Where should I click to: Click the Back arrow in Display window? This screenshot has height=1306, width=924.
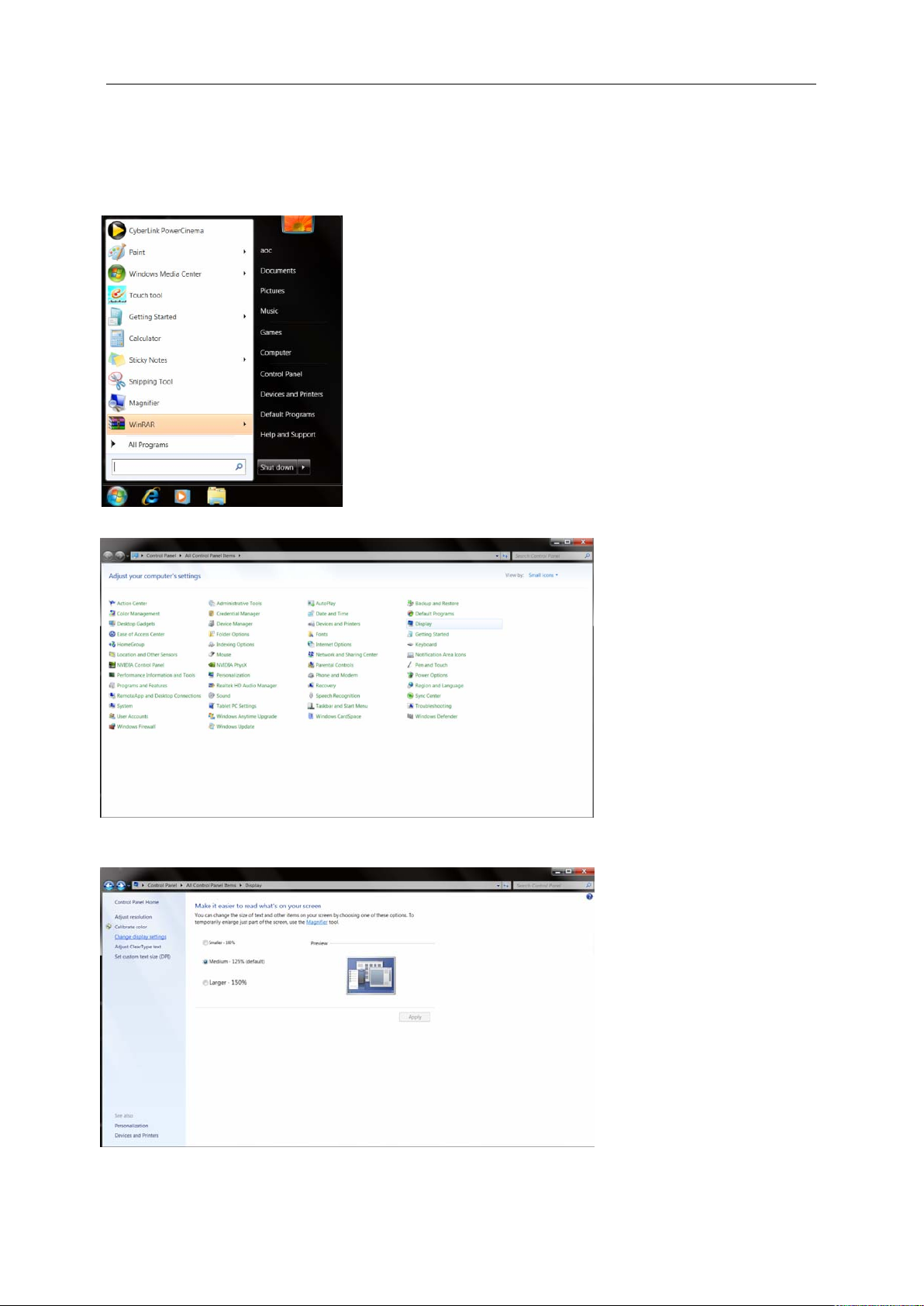point(109,885)
